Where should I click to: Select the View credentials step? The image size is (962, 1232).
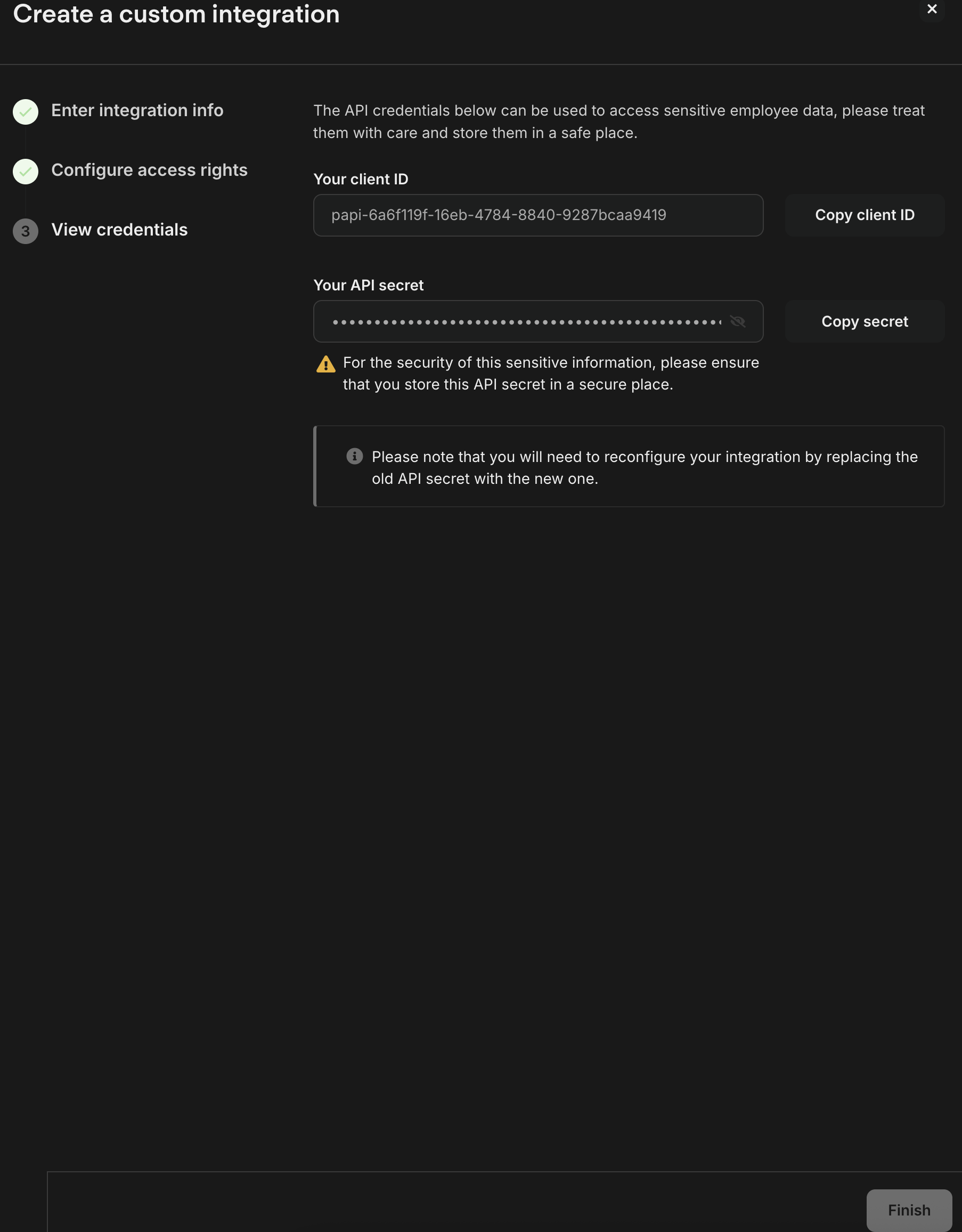(x=119, y=230)
